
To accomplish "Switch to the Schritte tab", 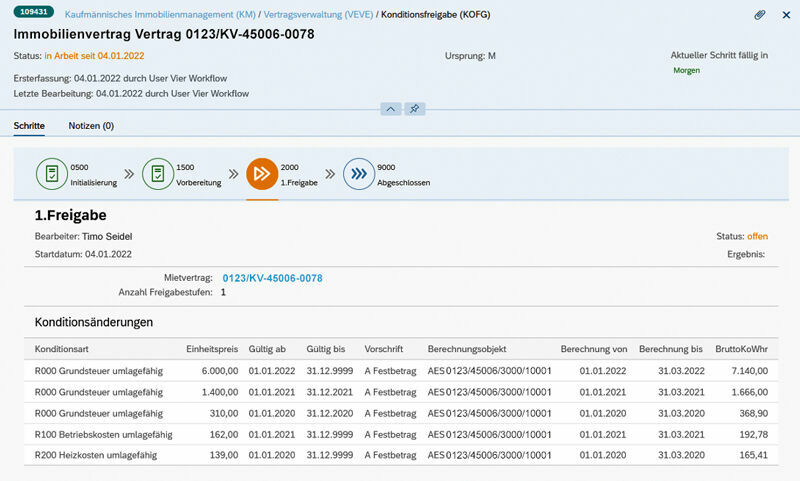I will pos(29,126).
